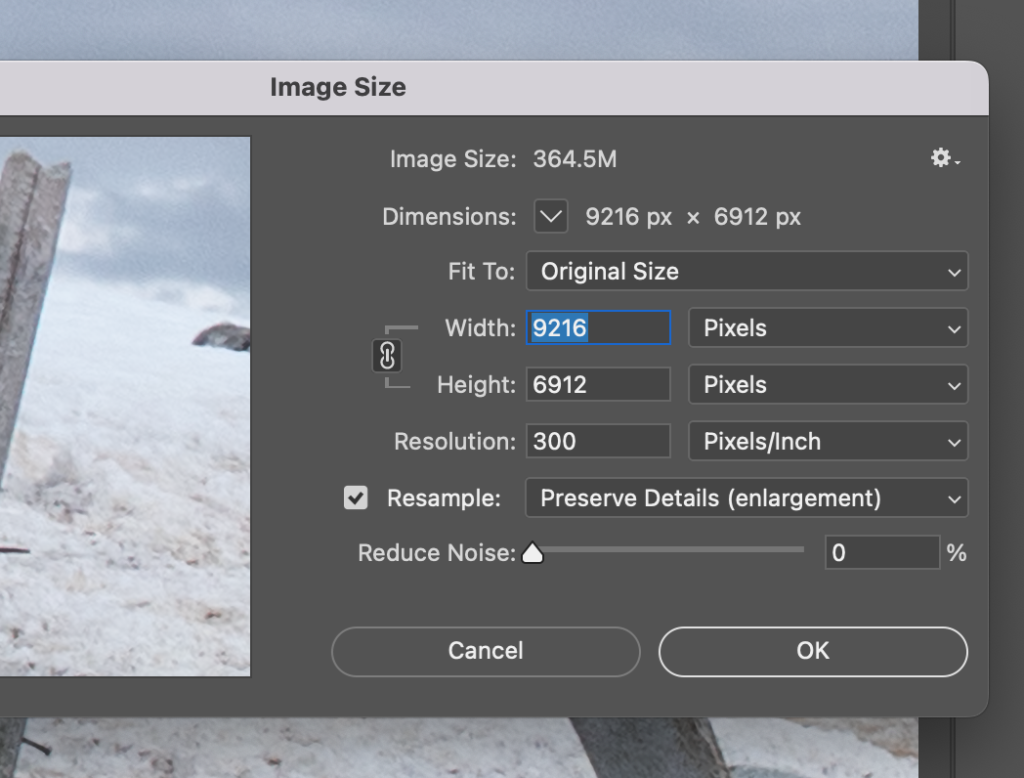Uncheck the Resample checkbox

(x=355, y=498)
